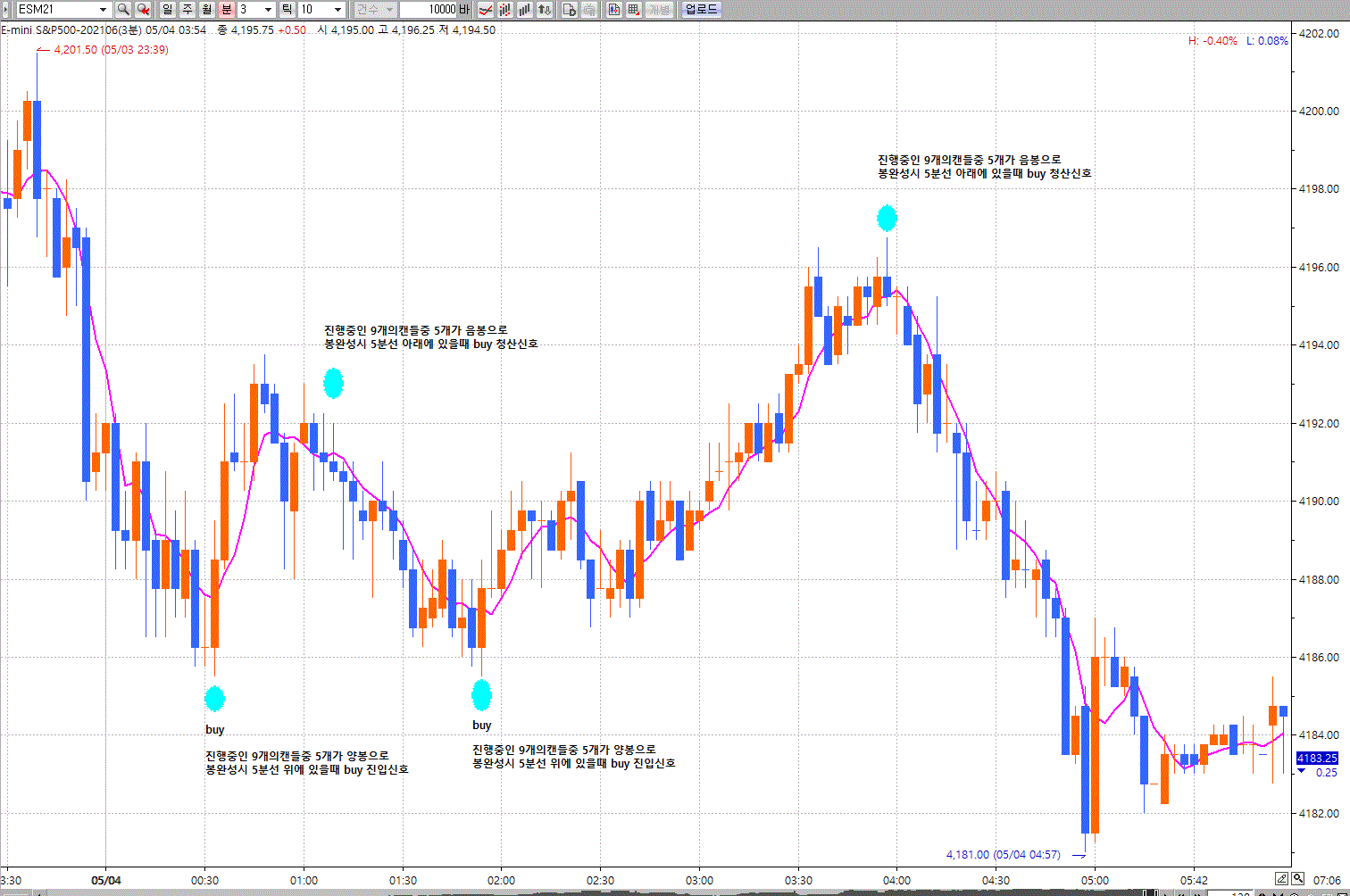1350x896 pixels.
Task: Click the up-down arrows icon in toolbar
Action: (544, 9)
